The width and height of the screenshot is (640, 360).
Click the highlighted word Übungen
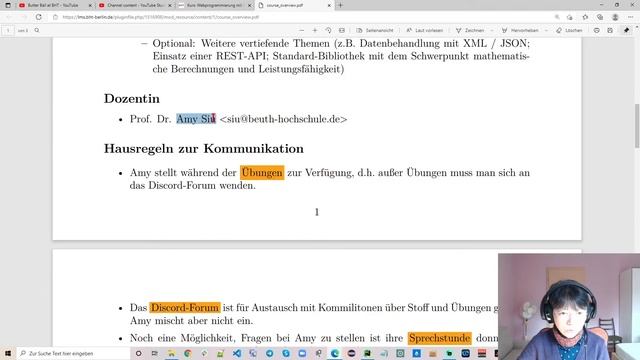coord(262,173)
